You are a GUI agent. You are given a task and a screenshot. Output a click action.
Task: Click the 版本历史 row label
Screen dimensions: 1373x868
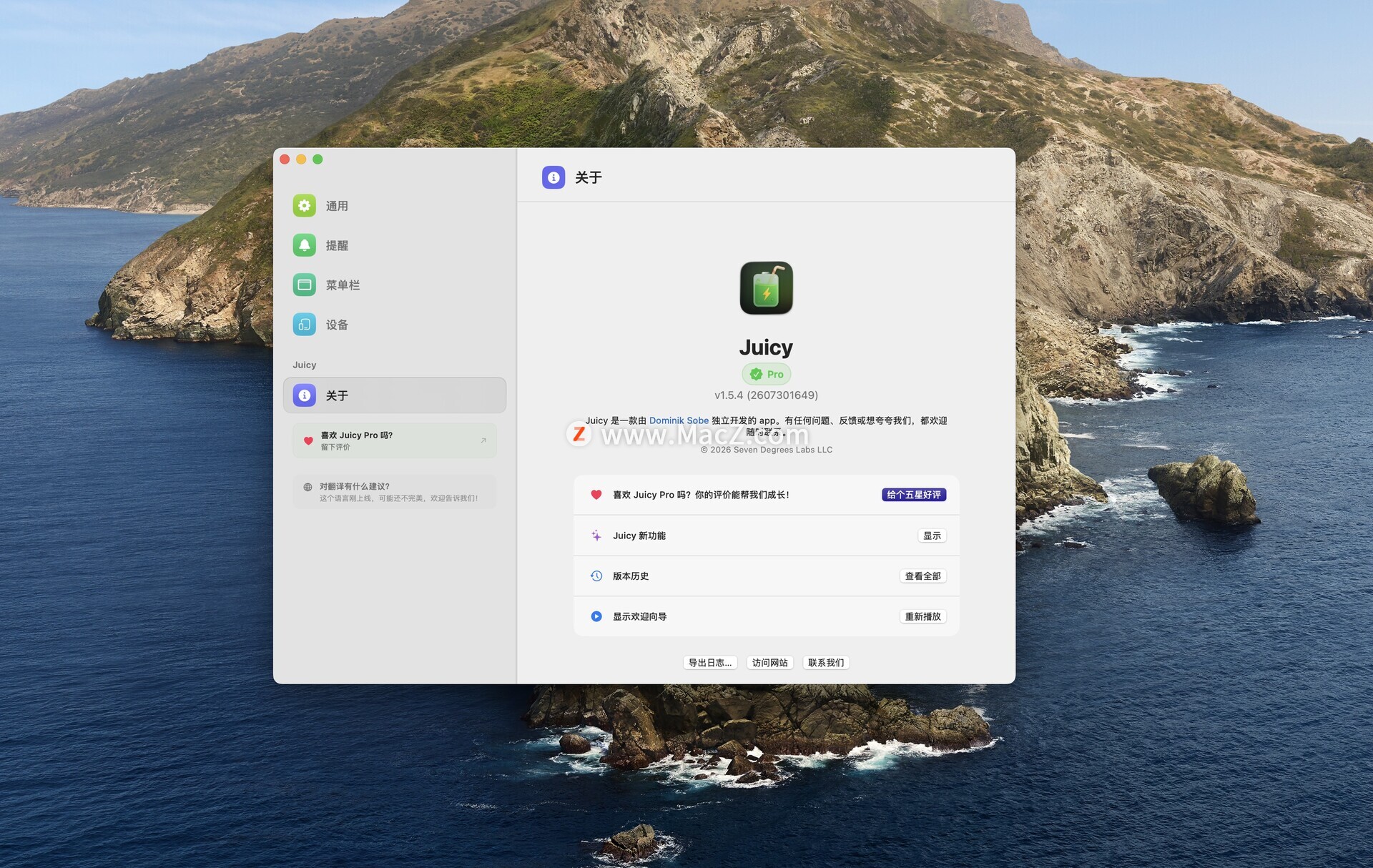point(631,576)
